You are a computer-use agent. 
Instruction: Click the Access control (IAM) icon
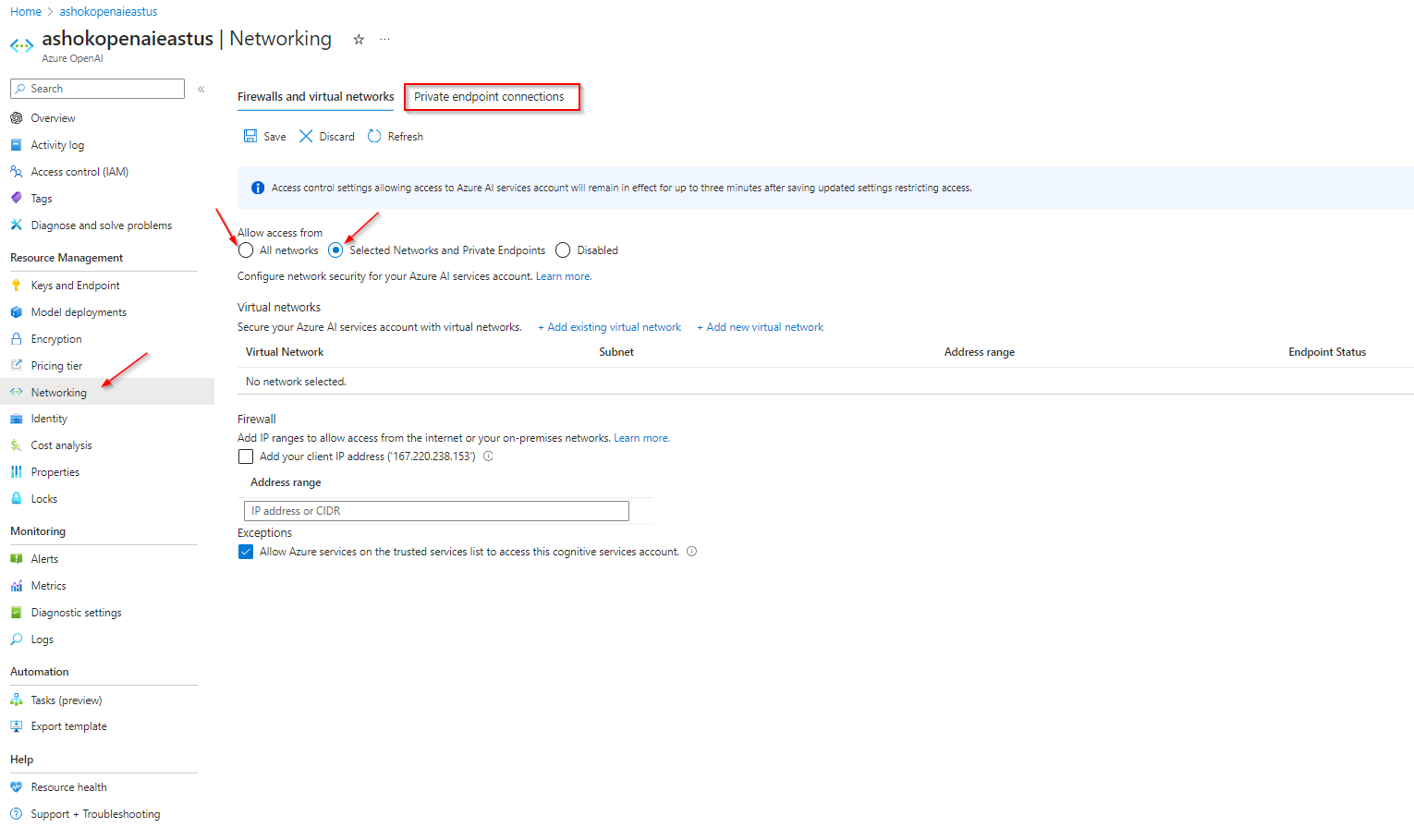point(16,172)
